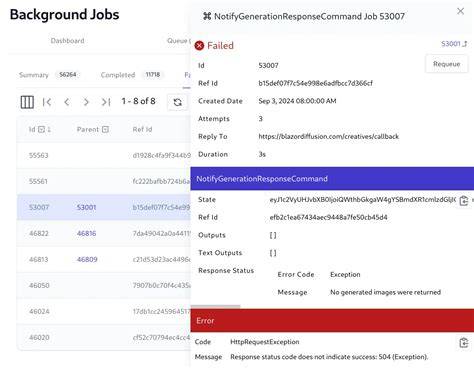Select job row 46813

point(104,259)
